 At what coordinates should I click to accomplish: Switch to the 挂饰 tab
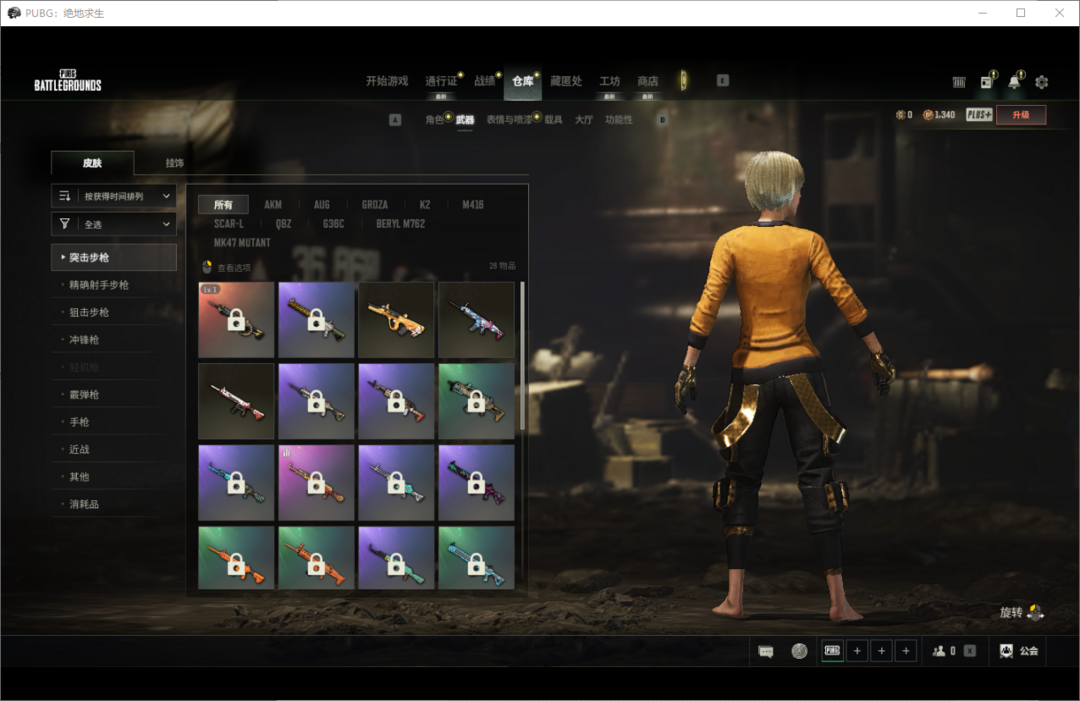pos(175,163)
